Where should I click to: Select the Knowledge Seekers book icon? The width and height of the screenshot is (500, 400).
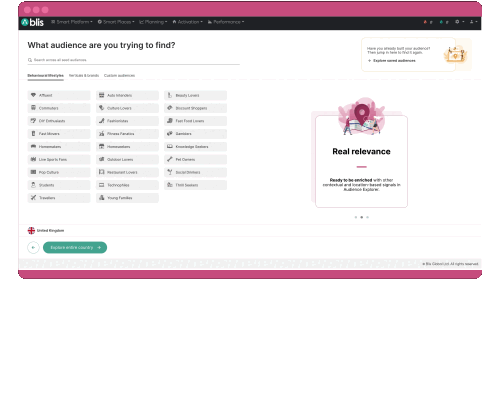point(170,147)
